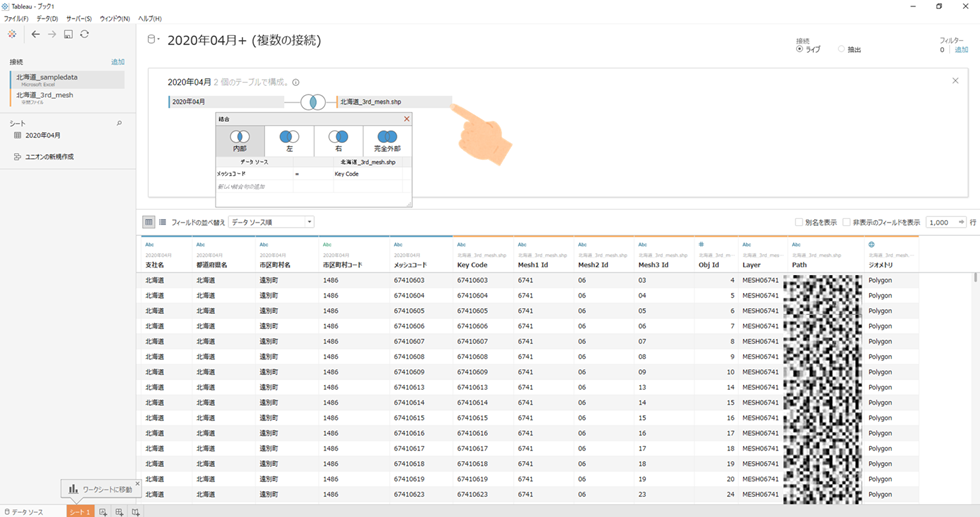Refresh the data source with the circular arrow icon
The height and width of the screenshot is (517, 980).
click(x=84, y=34)
